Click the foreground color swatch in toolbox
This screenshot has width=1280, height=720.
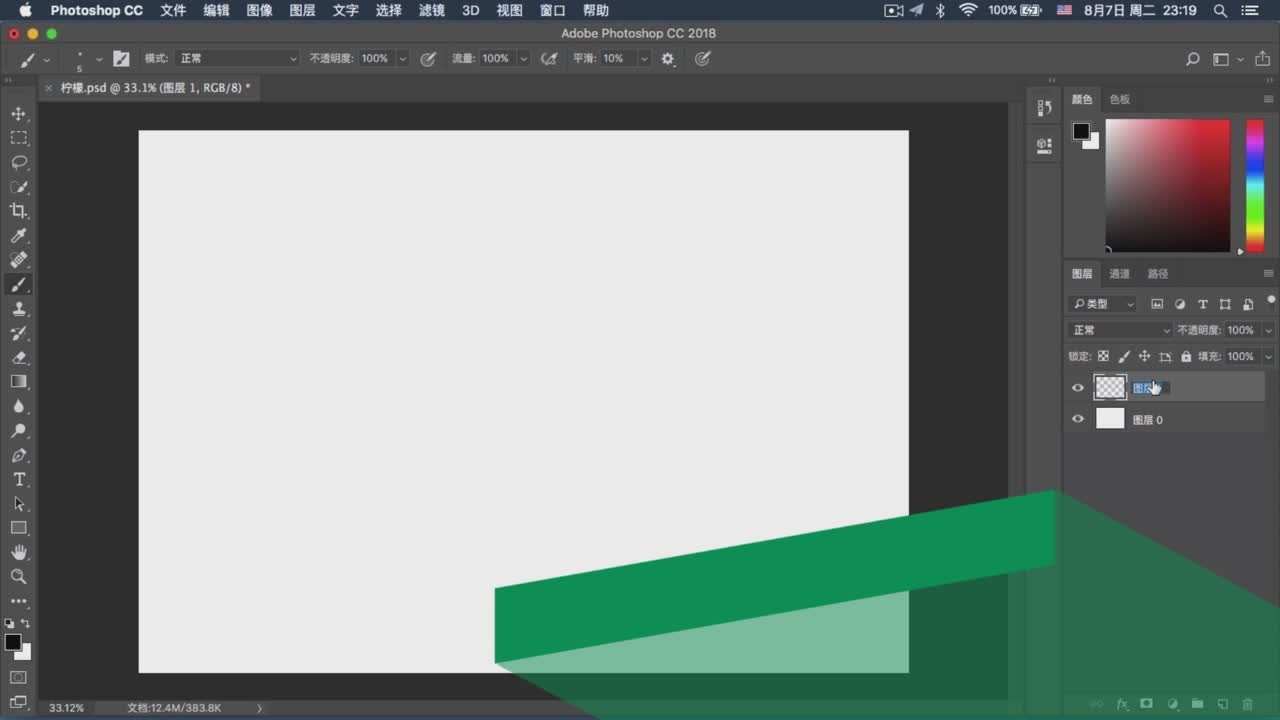tap(12, 642)
